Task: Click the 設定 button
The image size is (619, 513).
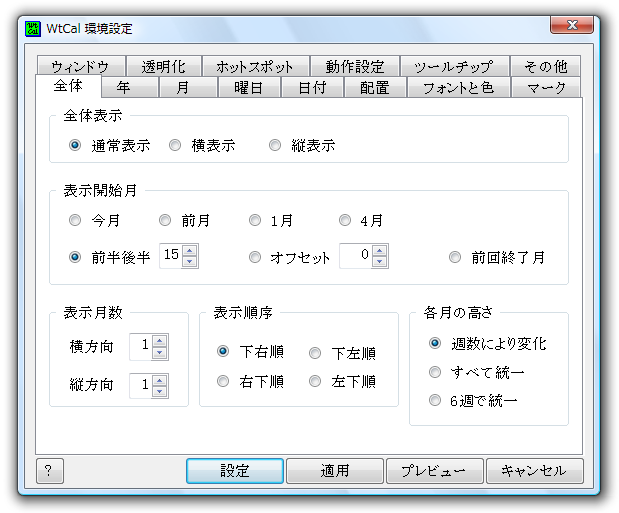Action: click(x=235, y=471)
